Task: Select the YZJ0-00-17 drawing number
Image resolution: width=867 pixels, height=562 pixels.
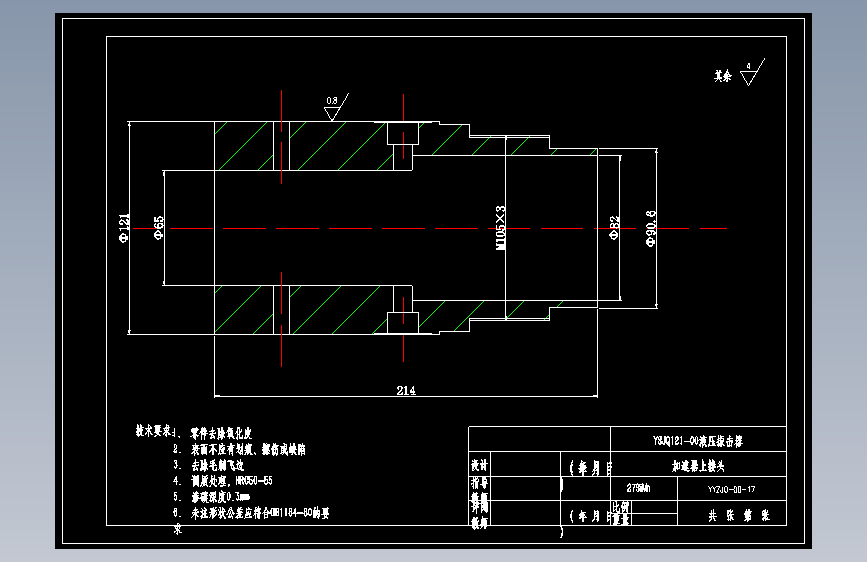Action: (731, 489)
